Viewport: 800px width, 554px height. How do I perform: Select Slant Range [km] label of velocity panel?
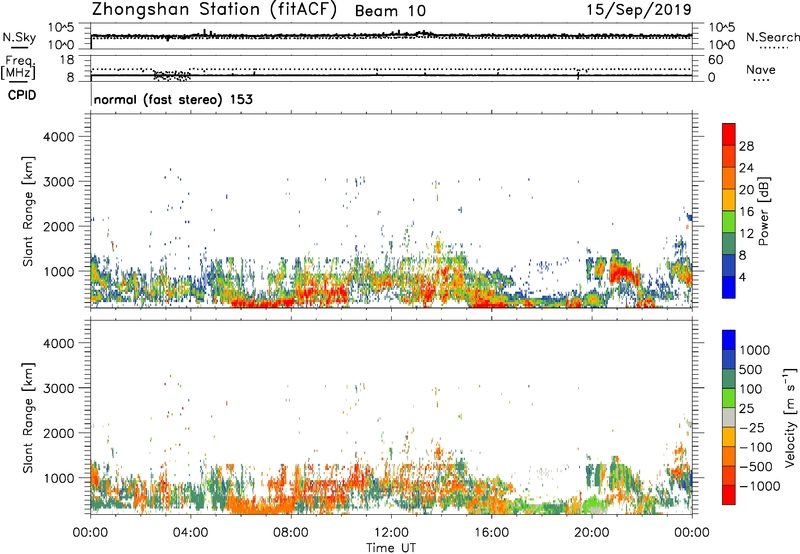click(x=28, y=418)
